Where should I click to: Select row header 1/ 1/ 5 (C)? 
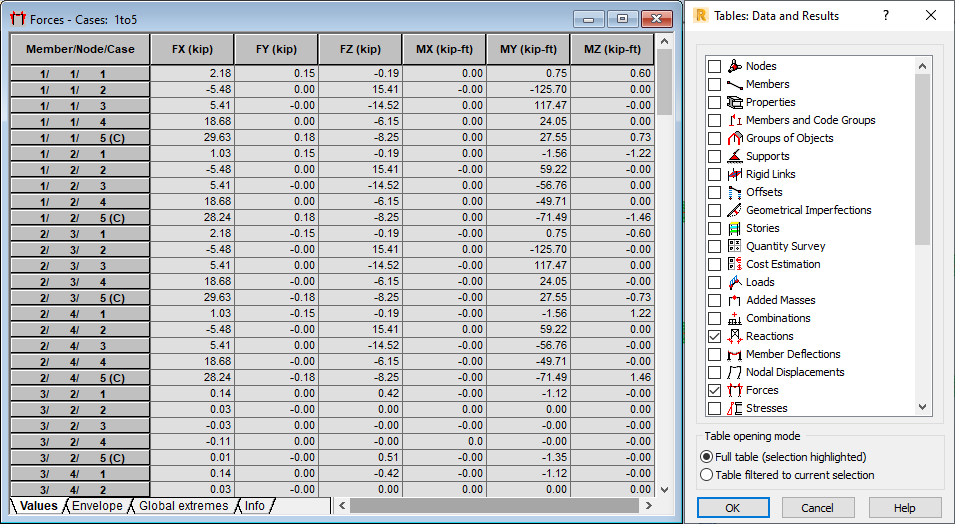(x=80, y=138)
